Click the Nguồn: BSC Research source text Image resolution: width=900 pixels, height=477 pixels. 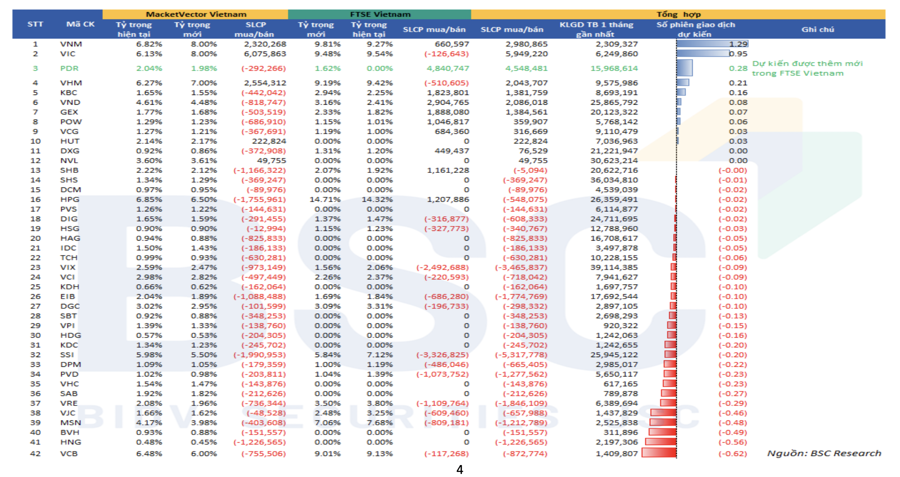click(823, 453)
